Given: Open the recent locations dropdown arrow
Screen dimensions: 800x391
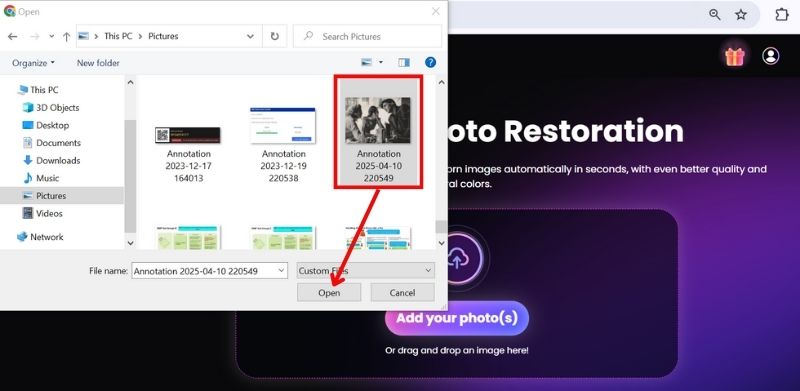Looking at the screenshot, I should click(52, 36).
